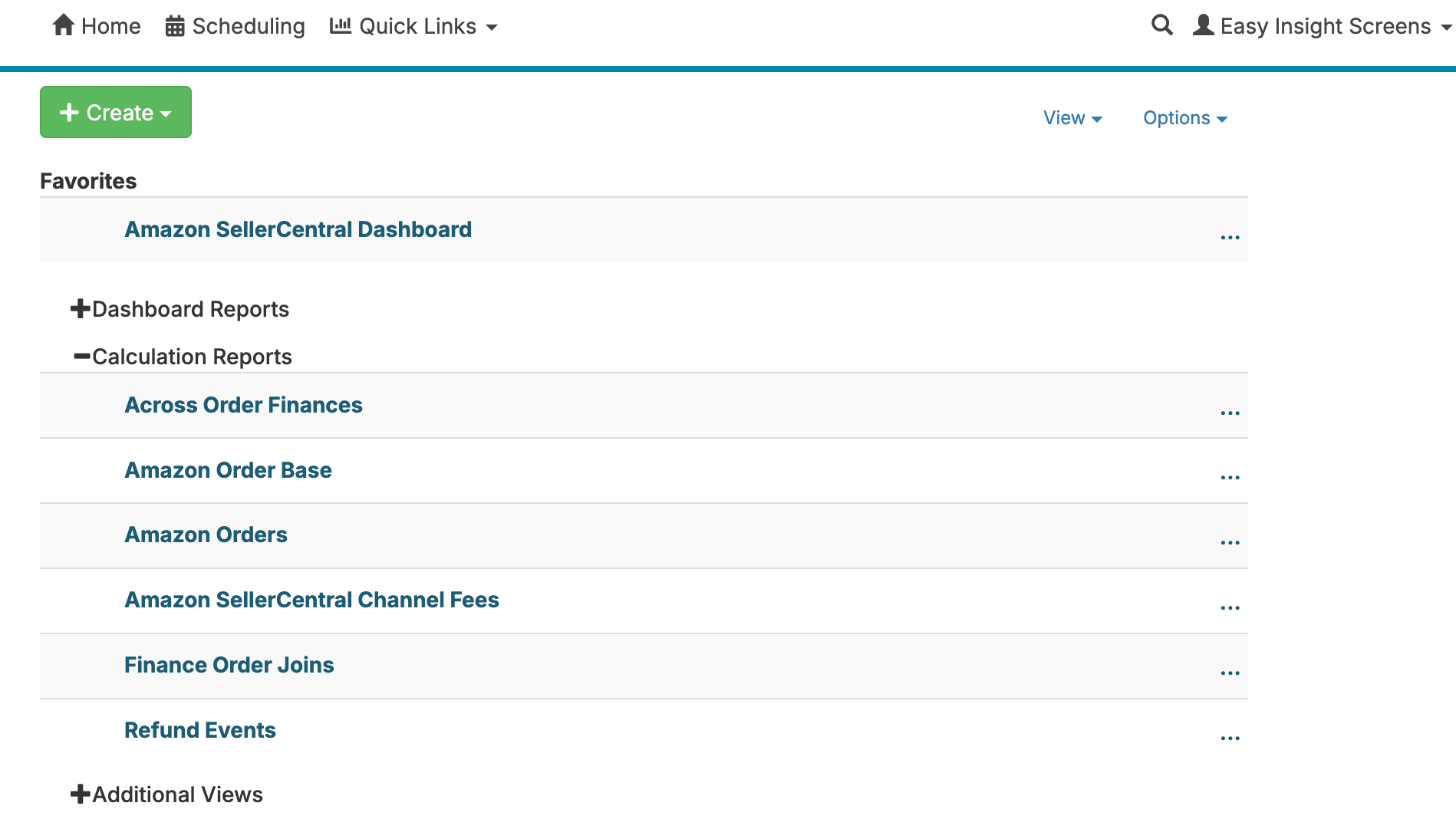Open the Options dropdown
The width and height of the screenshot is (1456, 829).
point(1184,117)
